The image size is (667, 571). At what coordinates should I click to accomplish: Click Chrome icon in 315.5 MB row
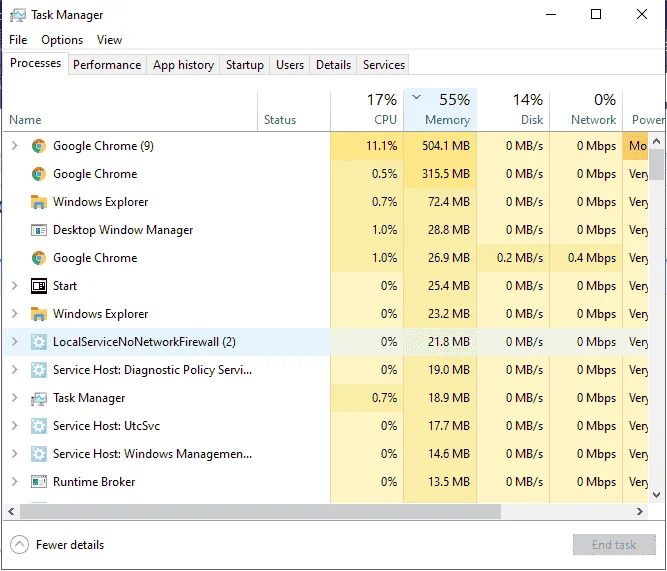[x=39, y=174]
